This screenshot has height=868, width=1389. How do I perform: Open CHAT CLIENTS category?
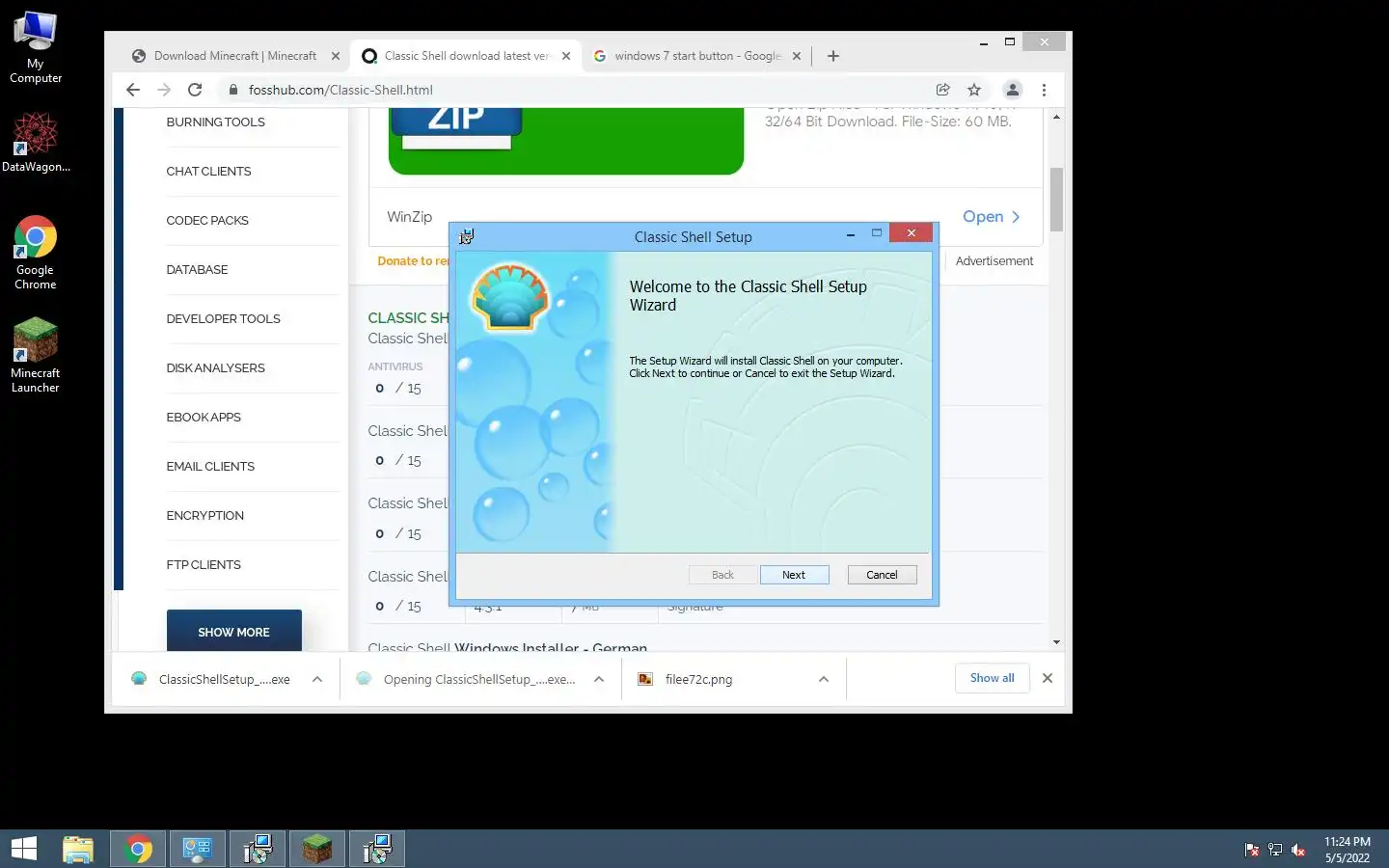(208, 172)
